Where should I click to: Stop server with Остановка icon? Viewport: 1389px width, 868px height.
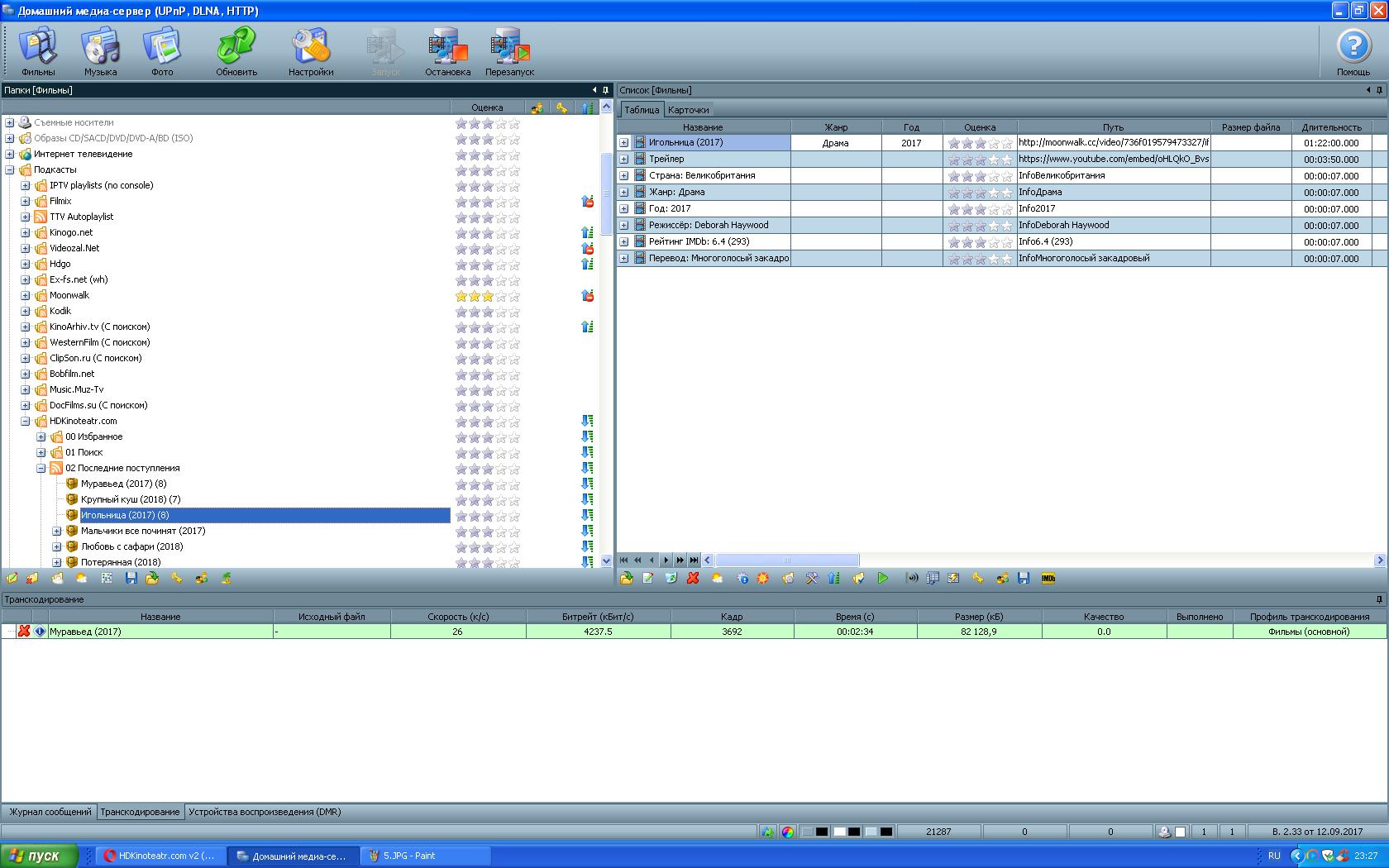(x=447, y=51)
